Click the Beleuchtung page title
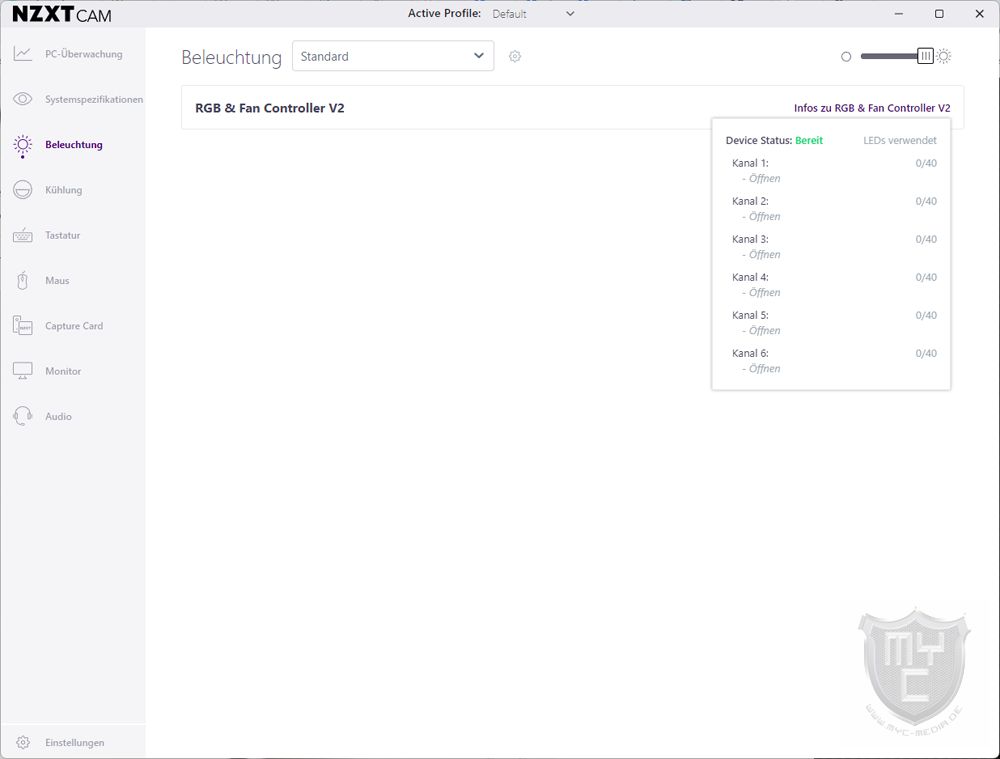1000x759 pixels. pyautogui.click(x=232, y=57)
